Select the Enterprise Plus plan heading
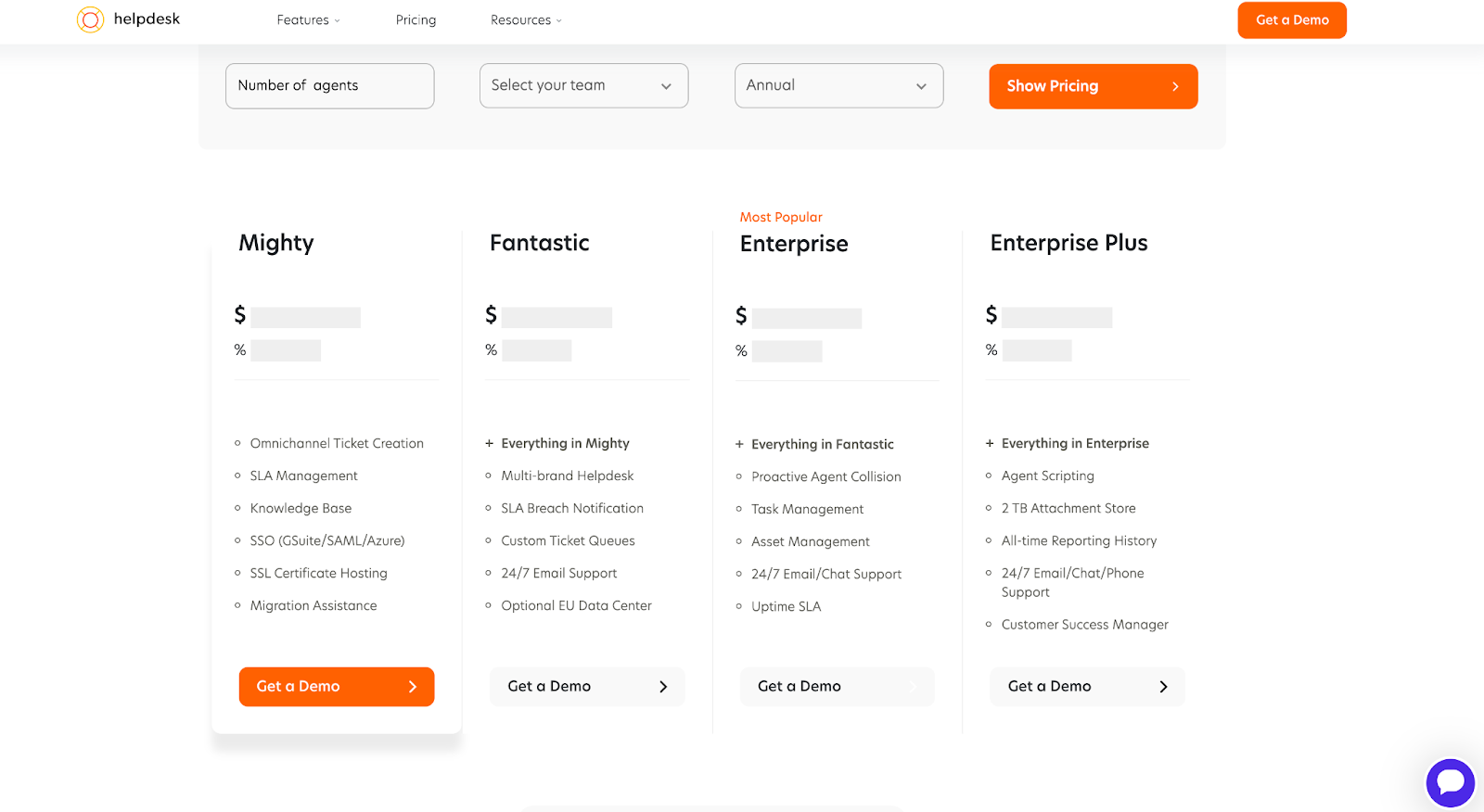Viewport: 1484px width, 812px height. (1068, 243)
